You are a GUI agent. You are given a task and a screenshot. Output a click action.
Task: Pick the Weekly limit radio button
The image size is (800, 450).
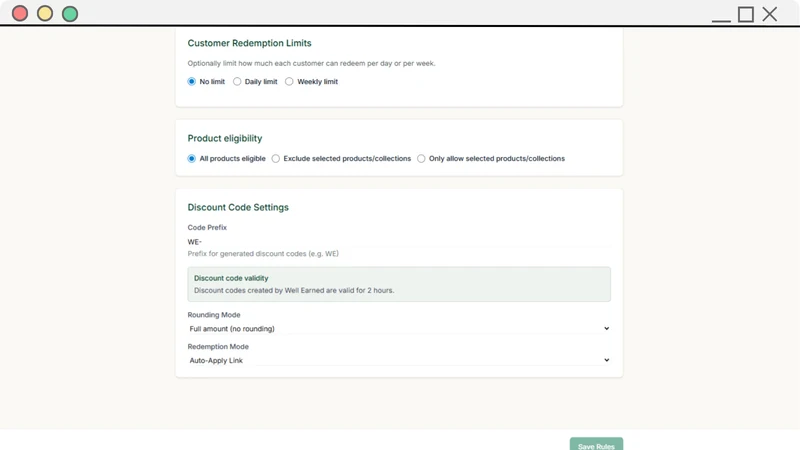pyautogui.click(x=289, y=82)
